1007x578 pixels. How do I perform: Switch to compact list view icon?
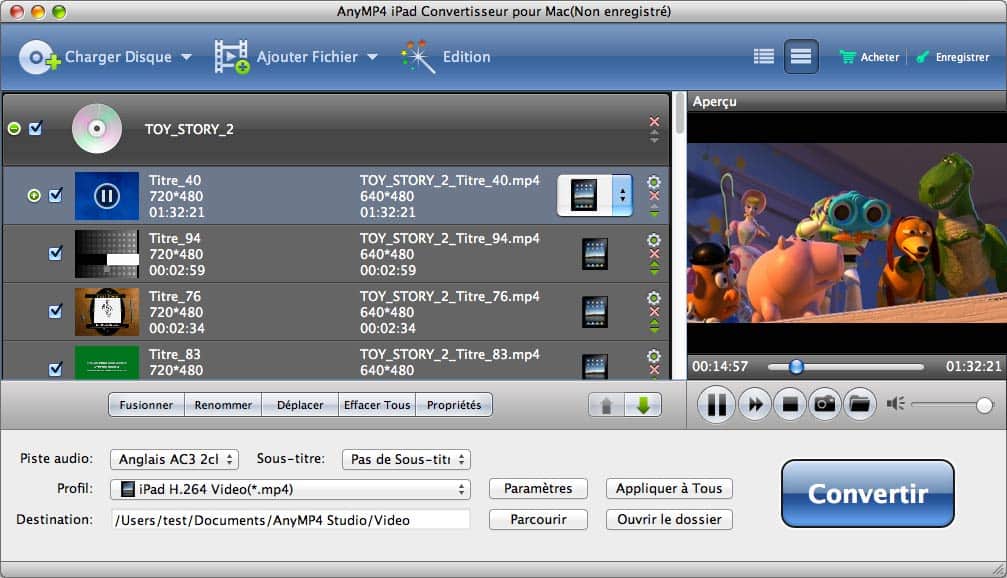801,57
